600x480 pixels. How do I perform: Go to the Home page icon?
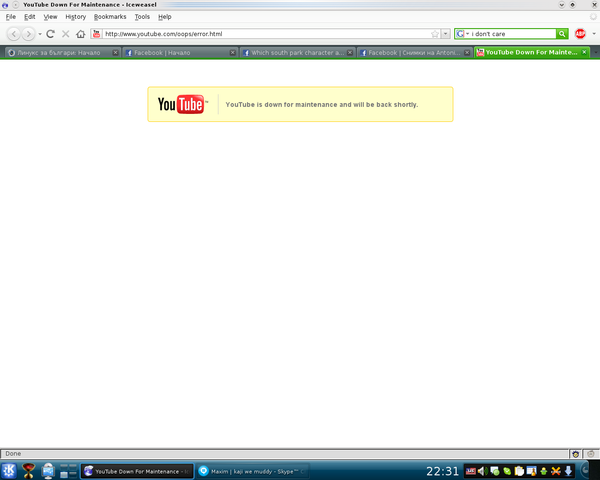point(80,34)
